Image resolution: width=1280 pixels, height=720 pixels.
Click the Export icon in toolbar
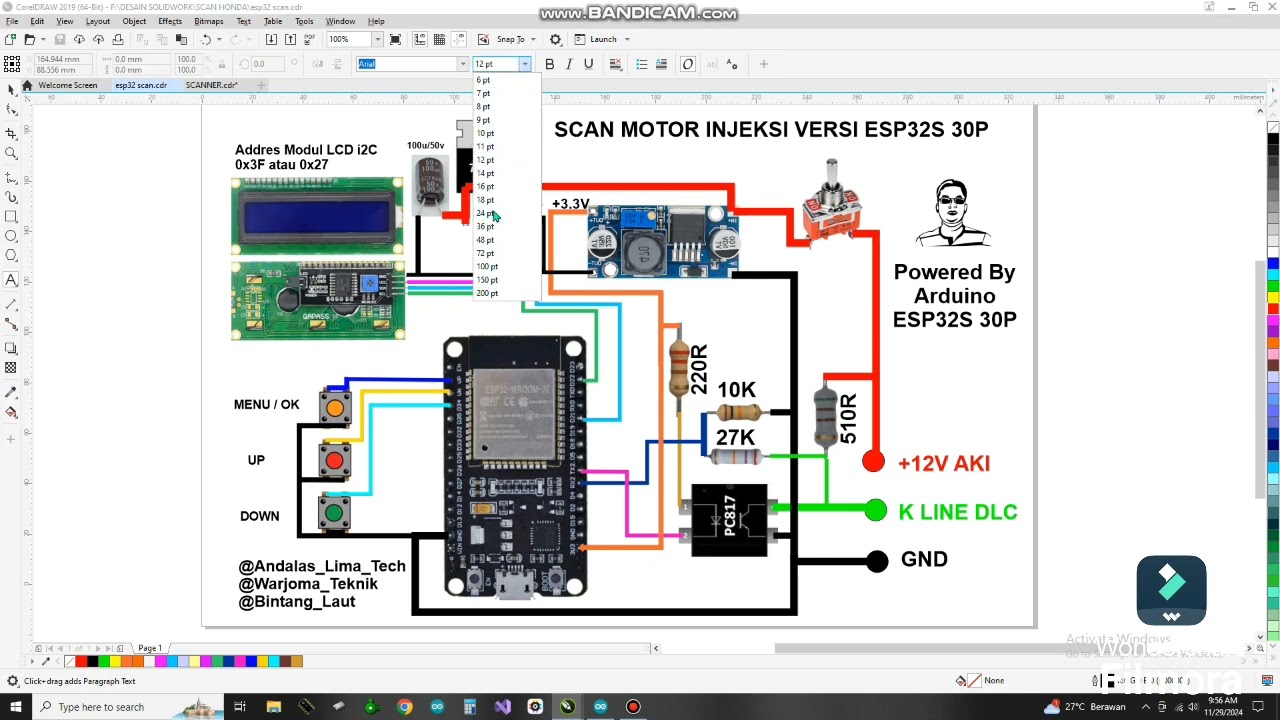click(290, 39)
